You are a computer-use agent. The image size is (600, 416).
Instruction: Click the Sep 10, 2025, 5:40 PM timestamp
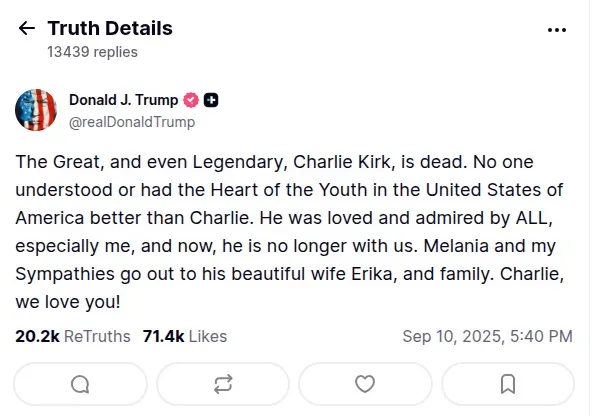(487, 336)
